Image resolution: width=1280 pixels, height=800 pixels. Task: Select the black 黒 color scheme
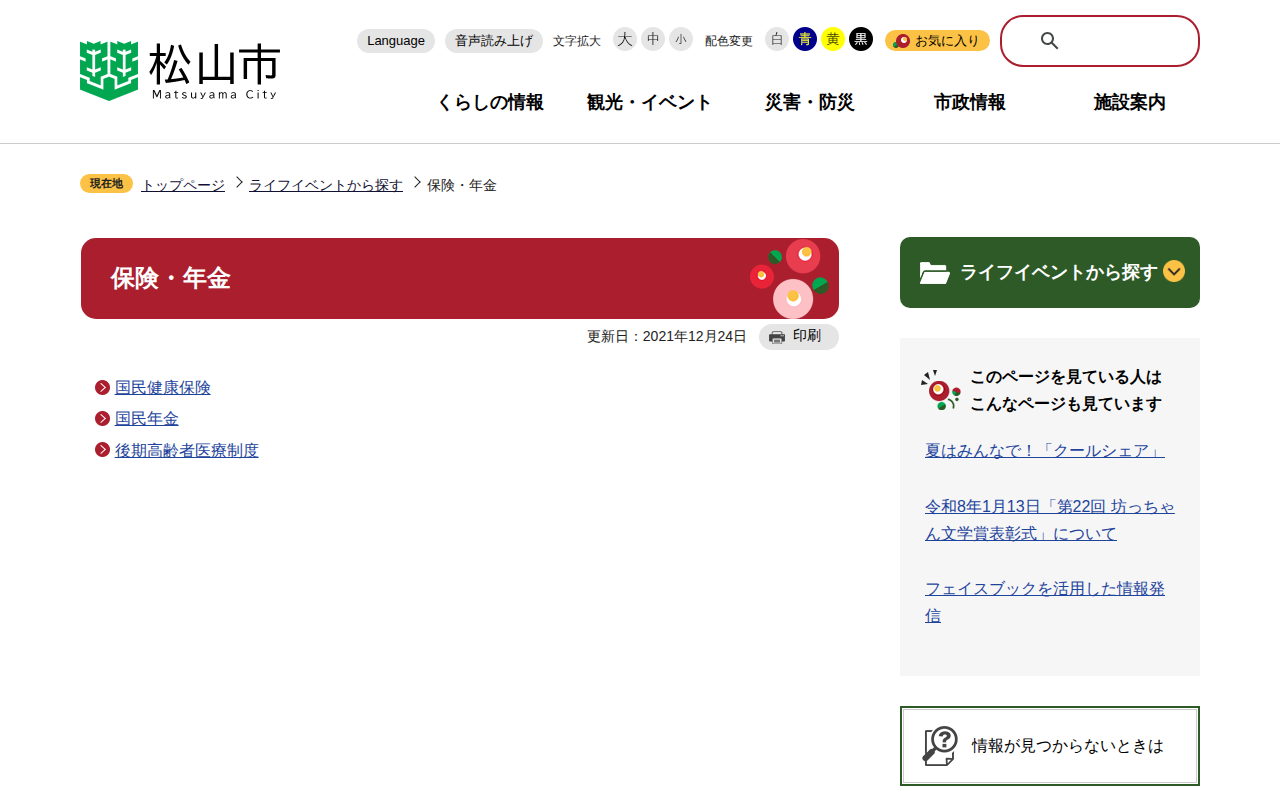pyautogui.click(x=861, y=39)
